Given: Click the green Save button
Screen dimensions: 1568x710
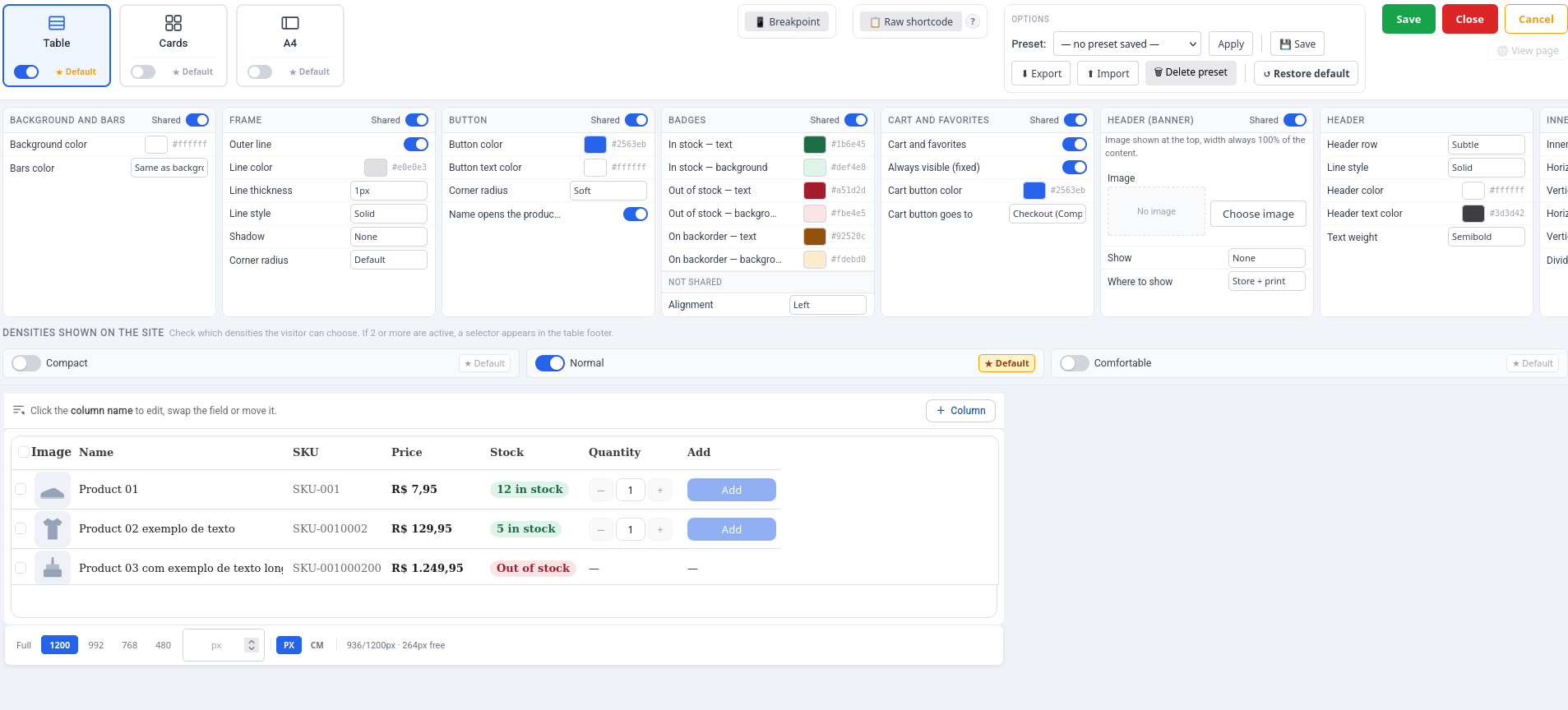Looking at the screenshot, I should (1408, 19).
